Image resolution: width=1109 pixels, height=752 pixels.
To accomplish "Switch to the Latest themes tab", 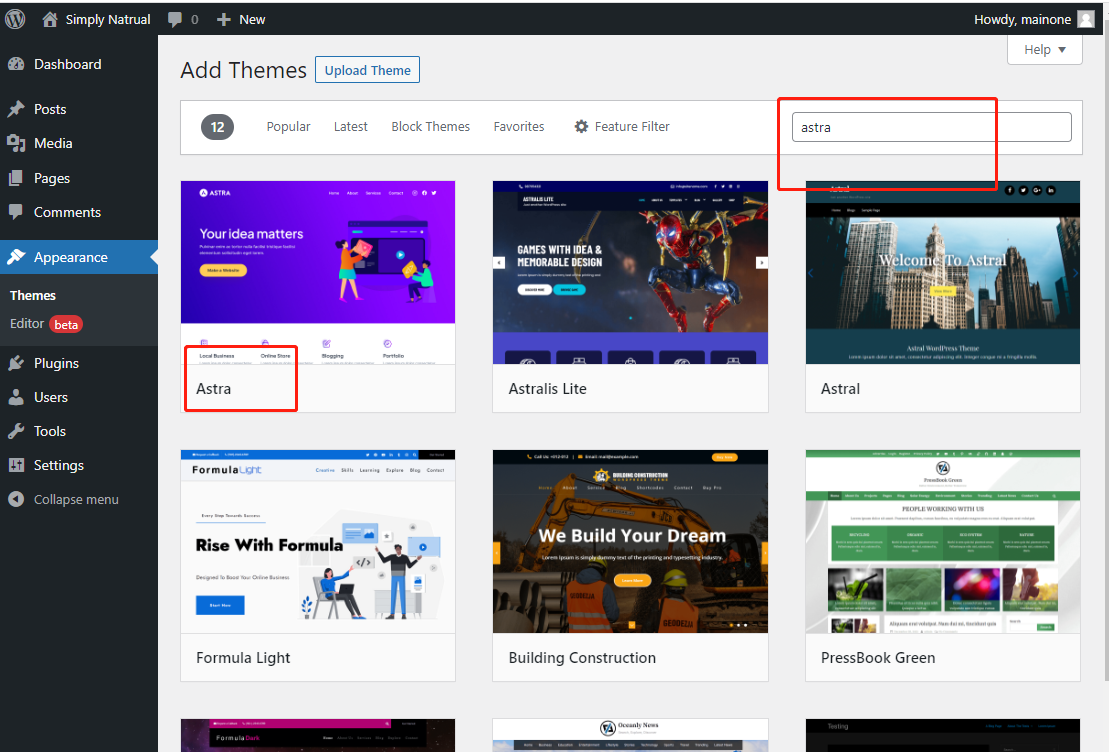I will tap(351, 127).
